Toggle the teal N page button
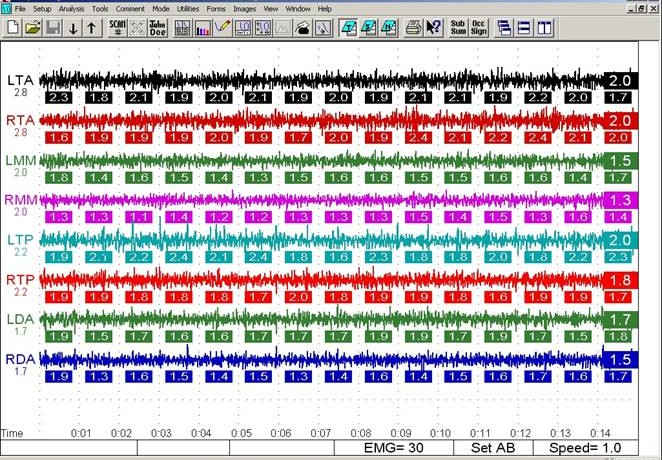 point(388,28)
